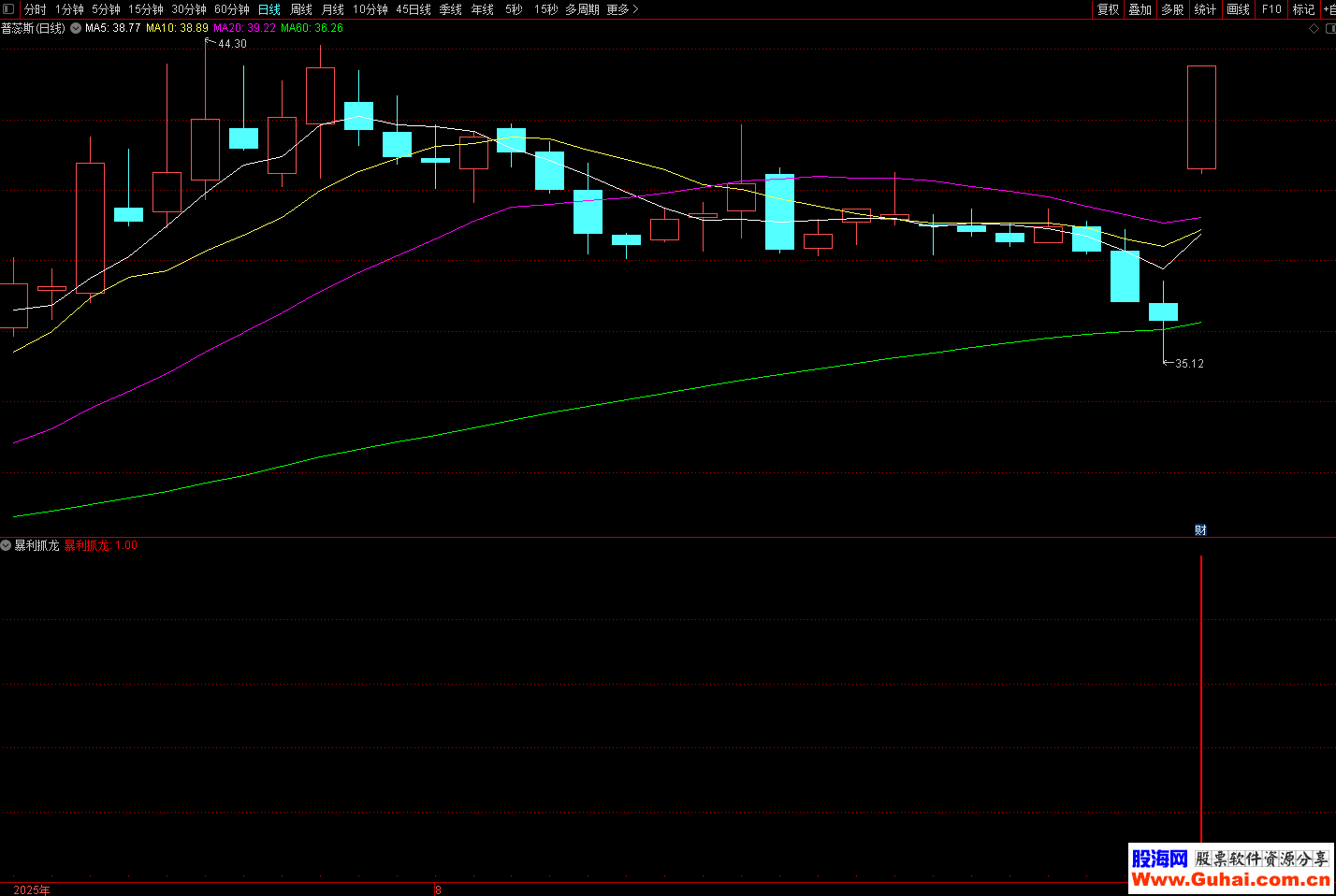Click the 8 month marker on the time axis
Viewport: 1336px width, 896px height.
pos(438,889)
